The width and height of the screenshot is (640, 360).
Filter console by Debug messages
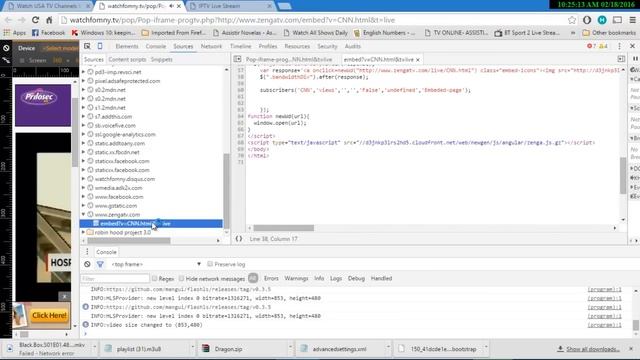[356, 278]
